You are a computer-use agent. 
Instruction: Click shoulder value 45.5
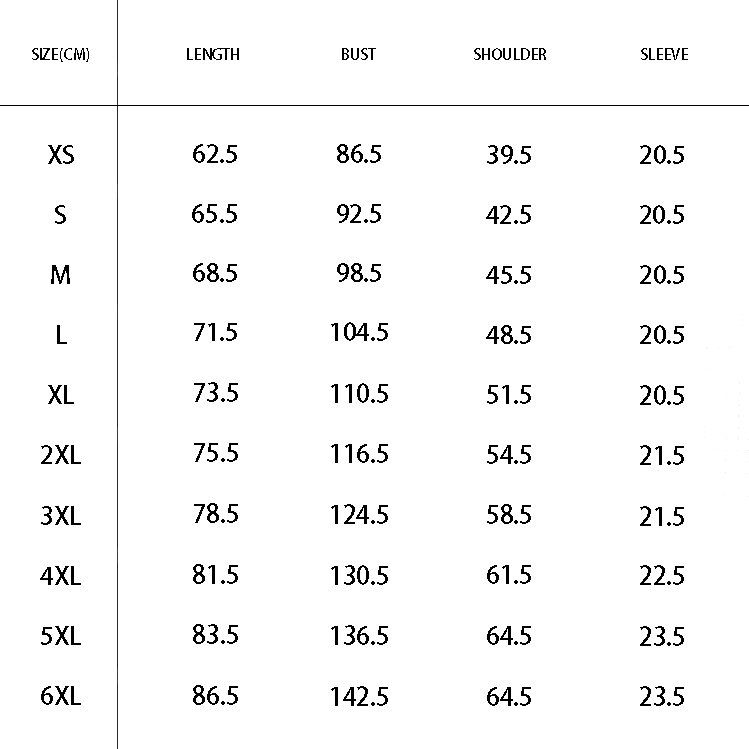(x=509, y=275)
